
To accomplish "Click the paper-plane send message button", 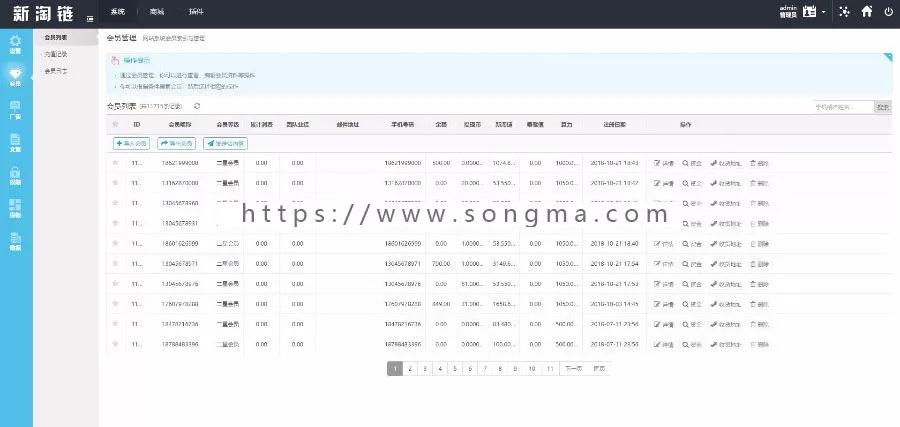I will tap(226, 143).
